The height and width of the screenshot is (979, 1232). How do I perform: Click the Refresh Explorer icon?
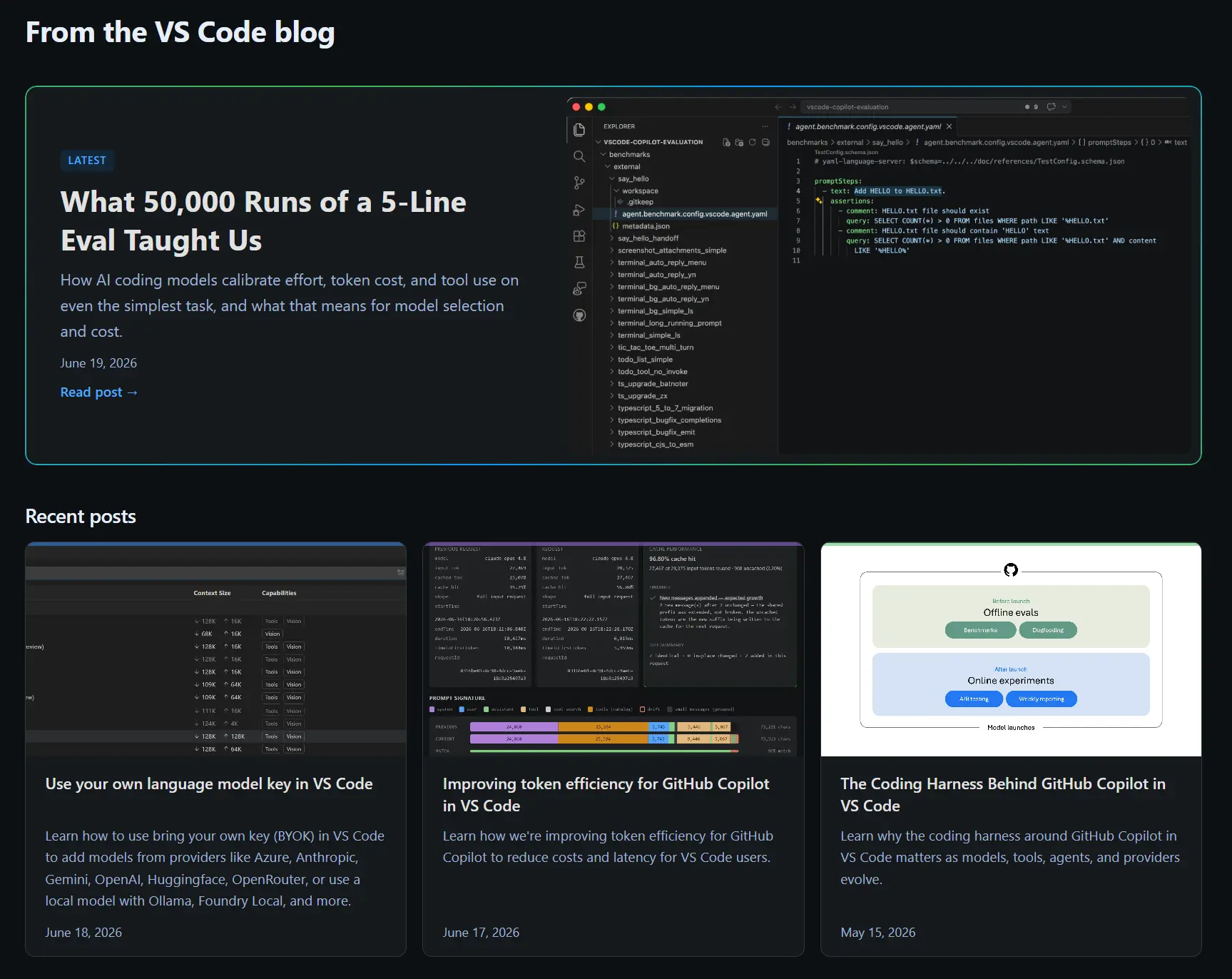752,142
